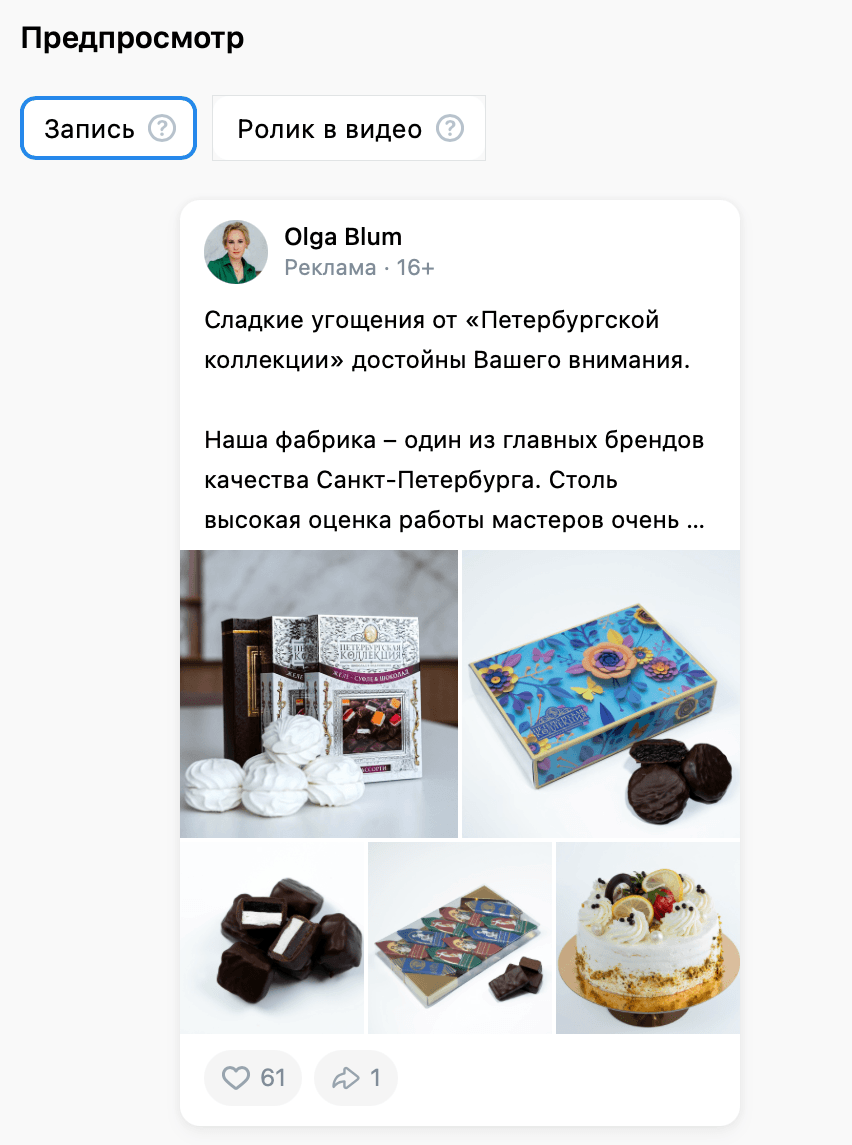
Task: Expand the truncated post text ellipsis
Action: 696,521
